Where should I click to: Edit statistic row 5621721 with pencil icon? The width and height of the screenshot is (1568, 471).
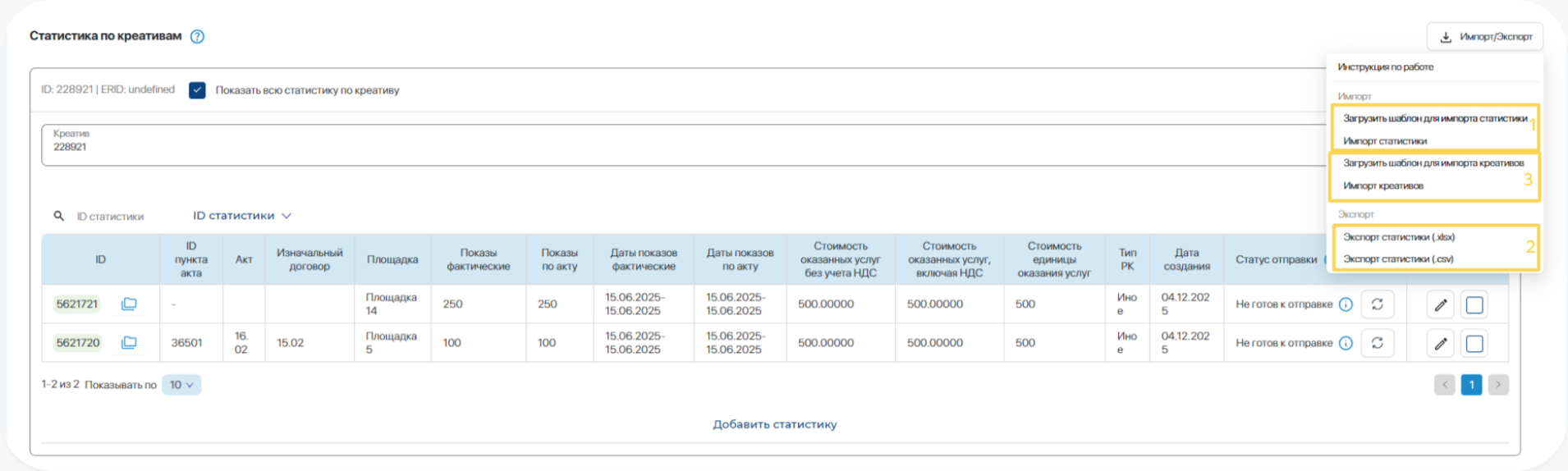point(1441,305)
